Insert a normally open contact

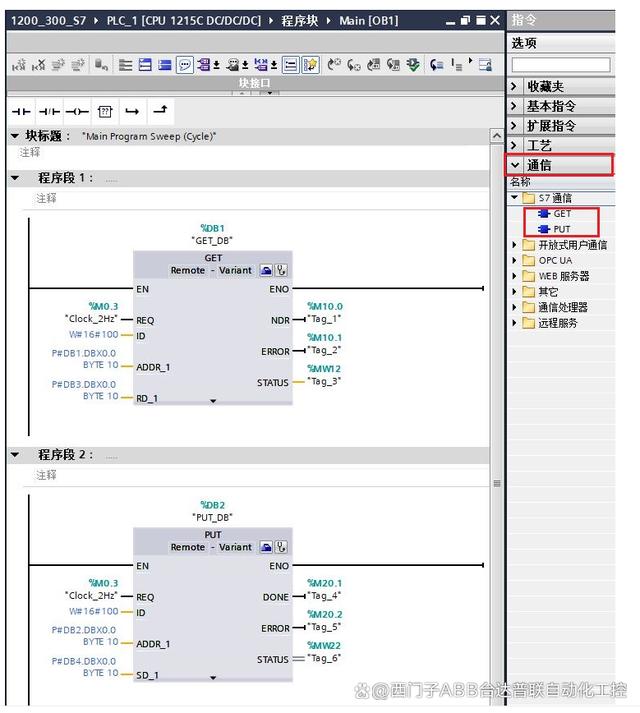pos(21,111)
